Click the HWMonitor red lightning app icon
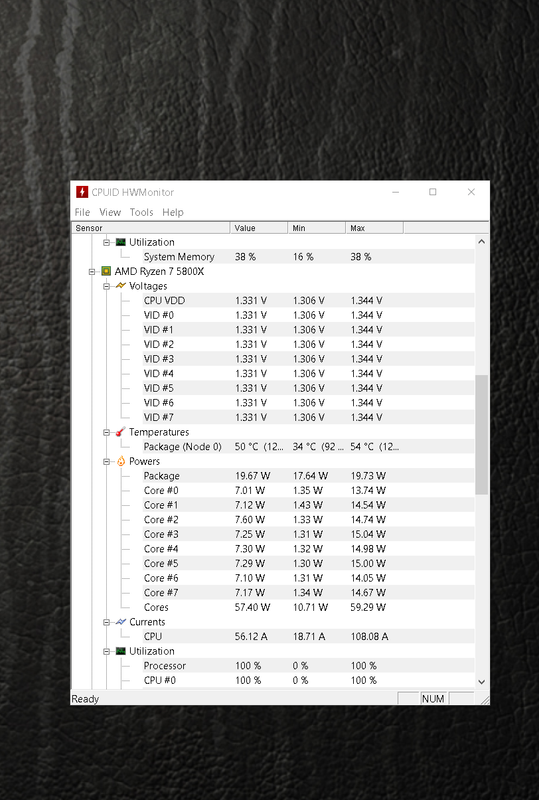Screen dimensions: 539x800 (x=82, y=192)
